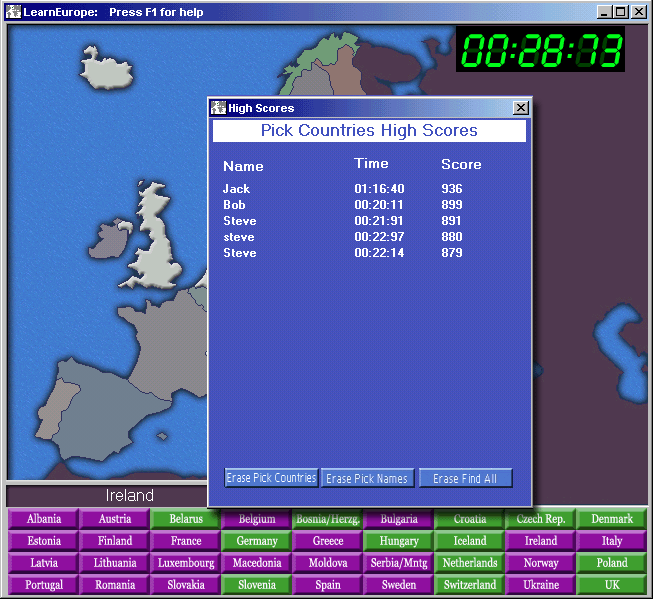This screenshot has height=599, width=653.
Task: Pick the Serbia/Mntg button
Action: pos(399,563)
